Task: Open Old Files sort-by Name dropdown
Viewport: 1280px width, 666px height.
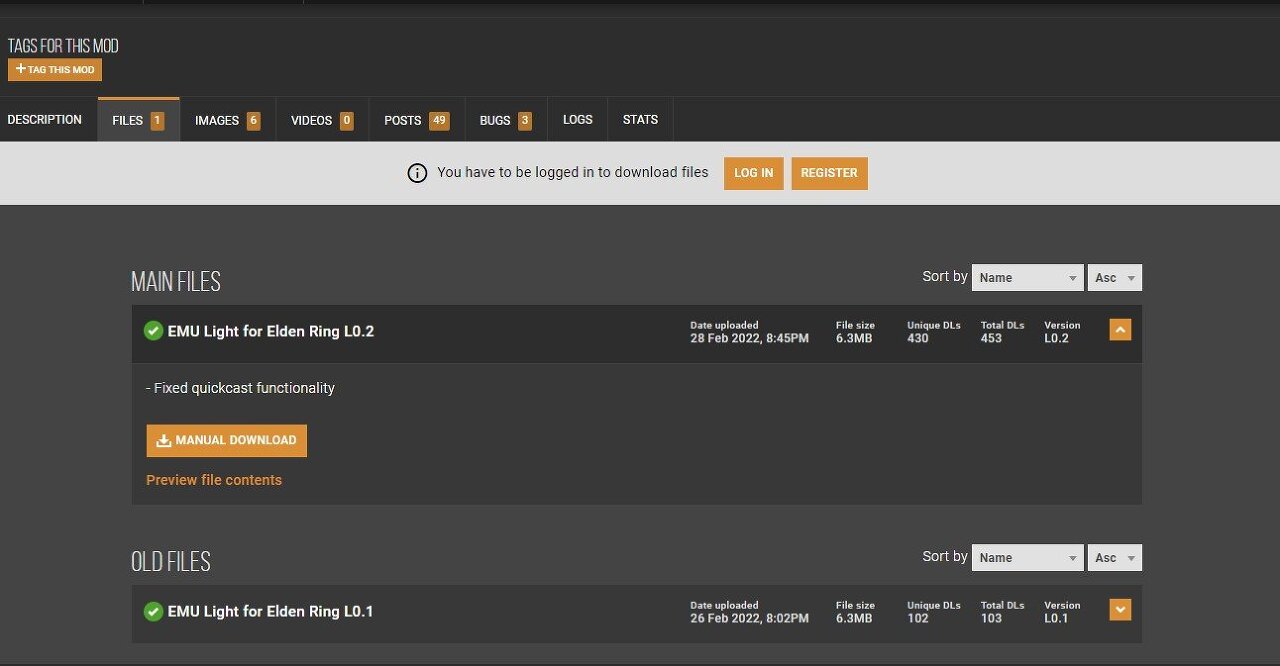Action: (1028, 558)
